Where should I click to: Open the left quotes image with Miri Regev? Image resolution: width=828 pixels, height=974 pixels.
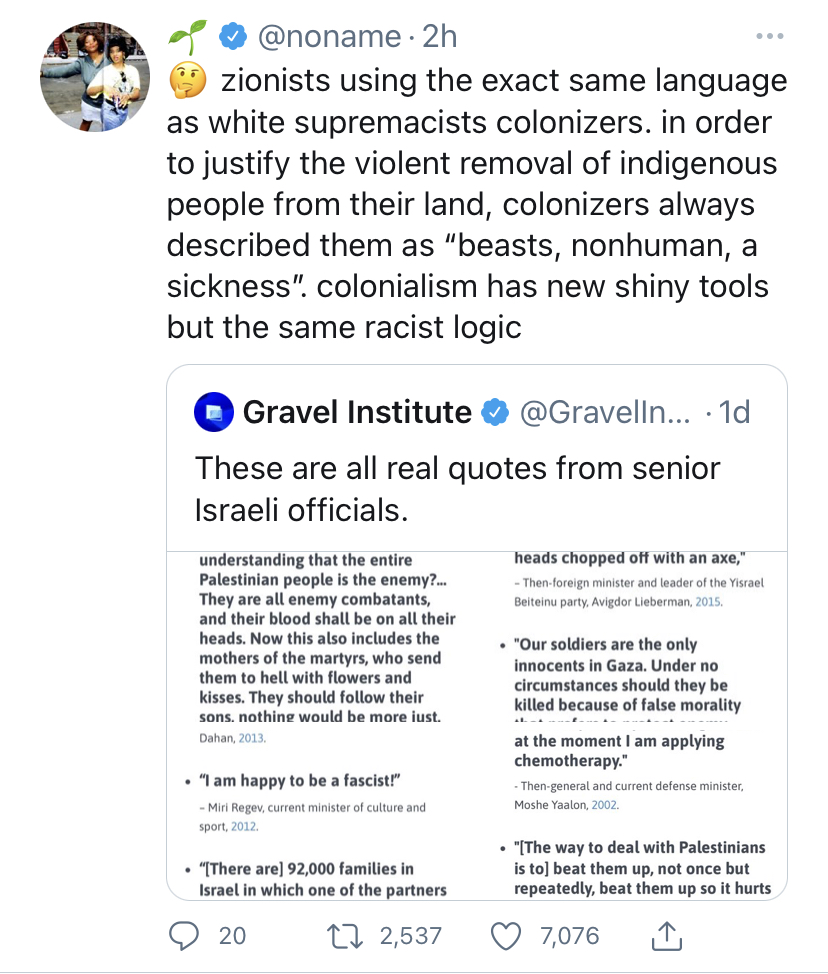322,726
